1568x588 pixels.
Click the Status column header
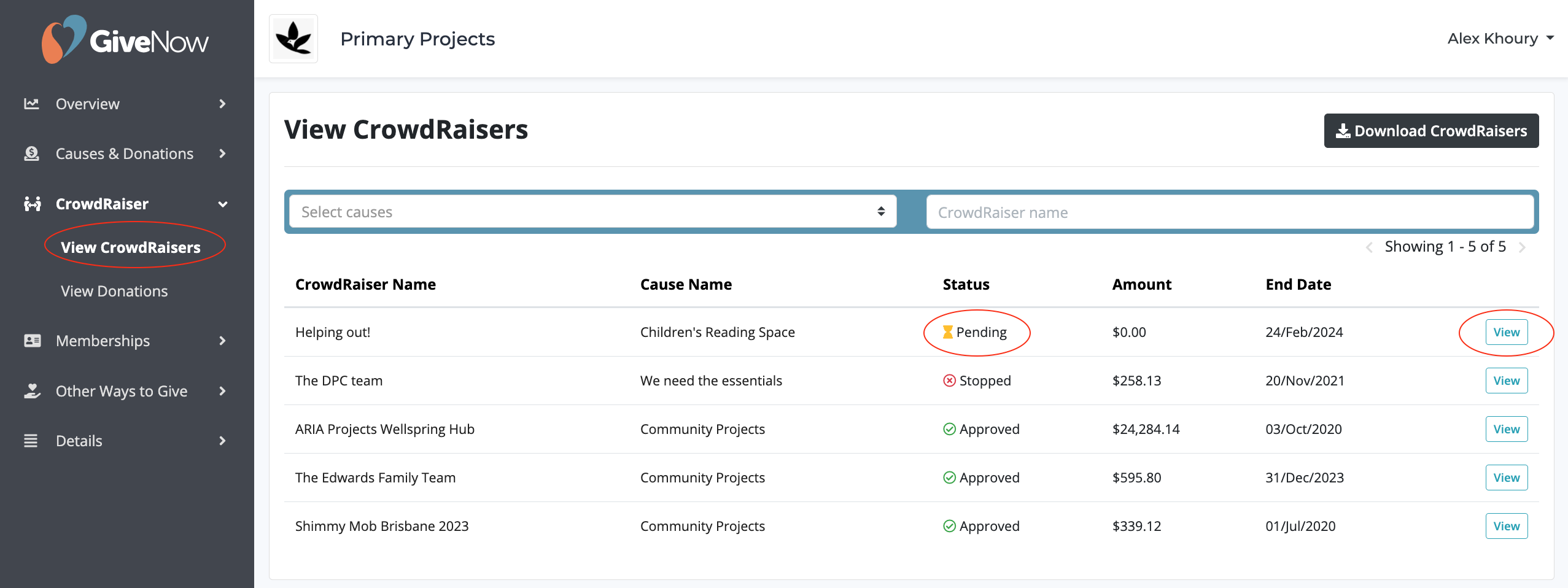click(966, 284)
